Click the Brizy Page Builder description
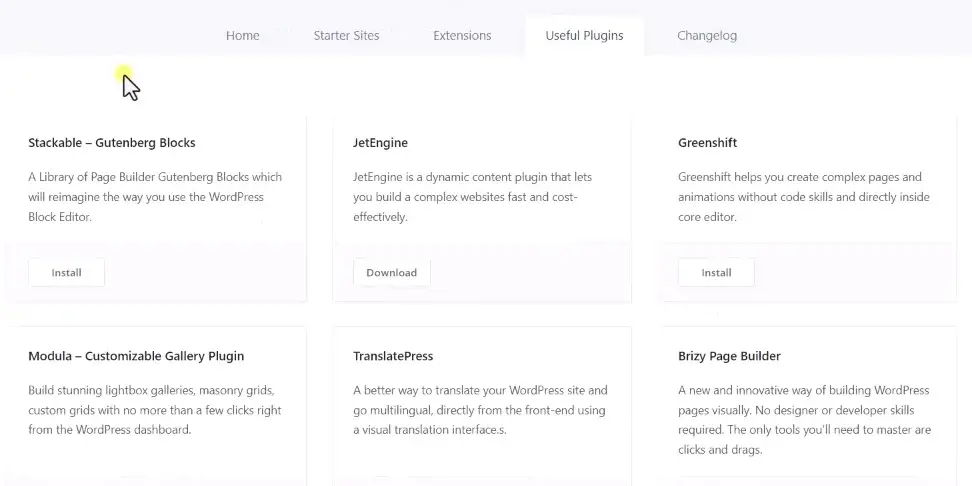The height and width of the screenshot is (486, 972). (x=804, y=420)
